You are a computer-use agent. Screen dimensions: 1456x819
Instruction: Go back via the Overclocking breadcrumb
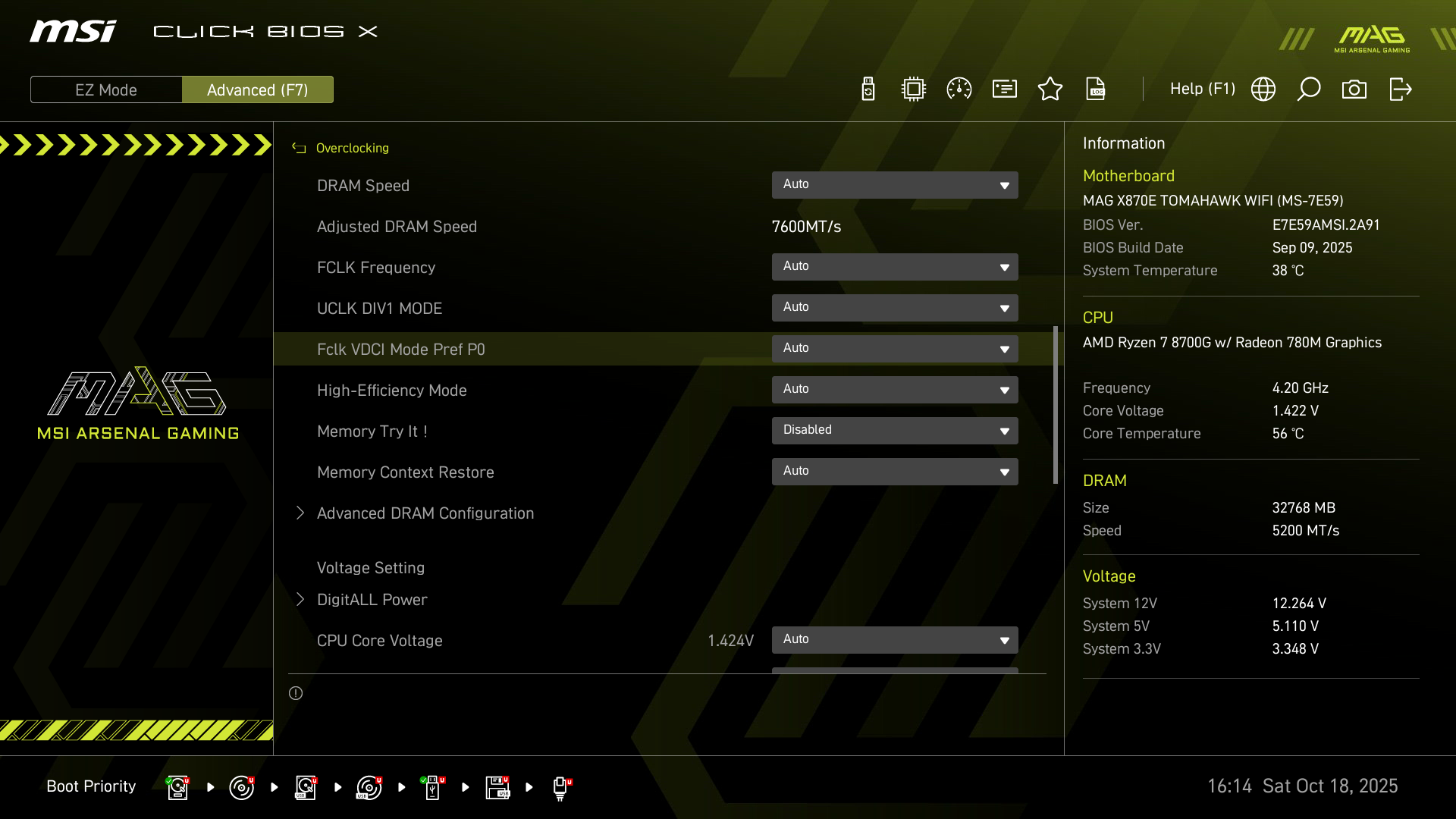pyautogui.click(x=351, y=148)
